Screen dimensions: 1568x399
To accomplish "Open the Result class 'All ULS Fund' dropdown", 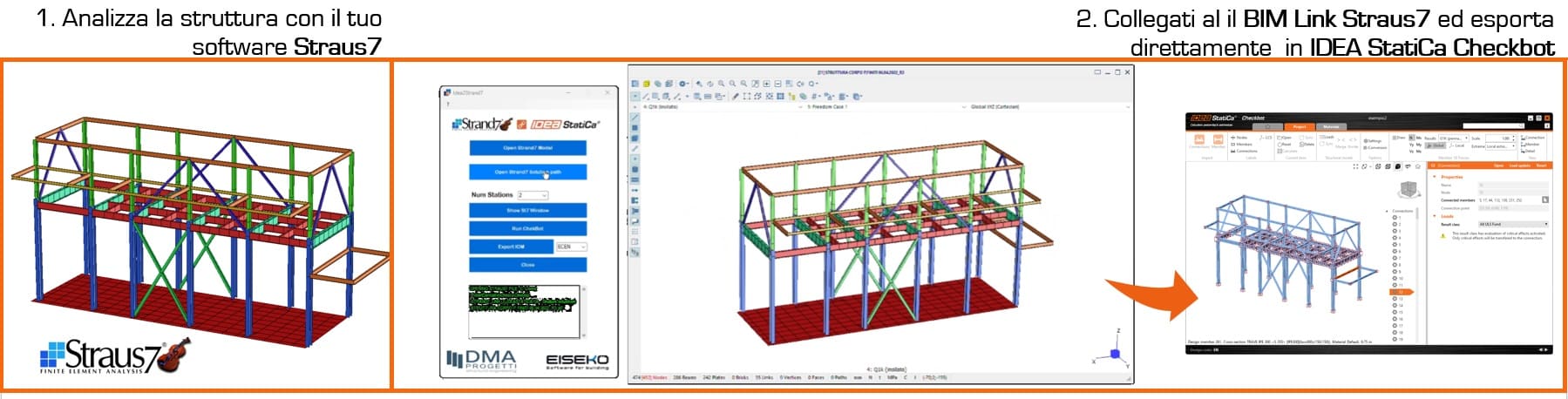I will [1513, 224].
